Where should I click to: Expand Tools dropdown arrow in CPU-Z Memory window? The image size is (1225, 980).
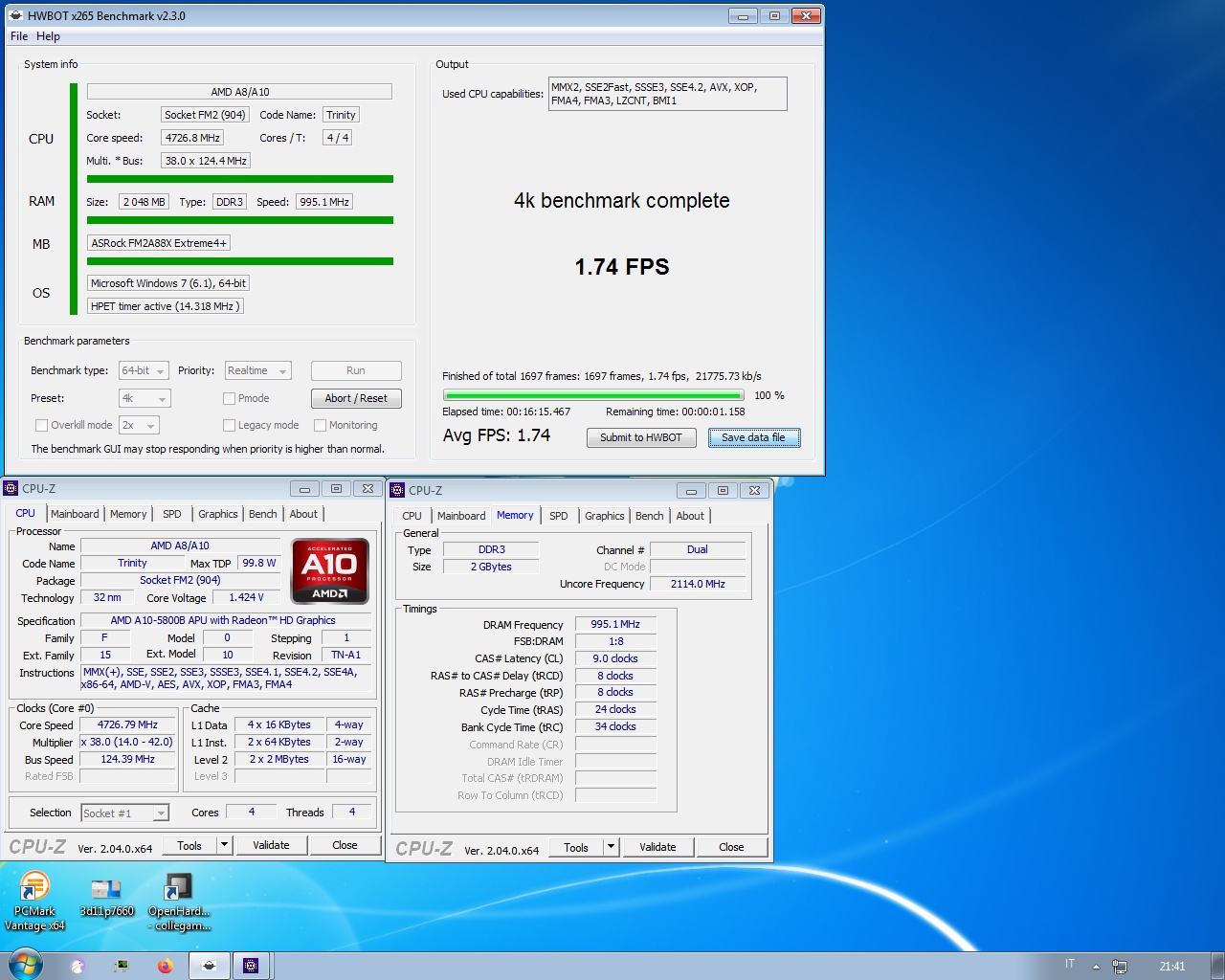[x=611, y=847]
